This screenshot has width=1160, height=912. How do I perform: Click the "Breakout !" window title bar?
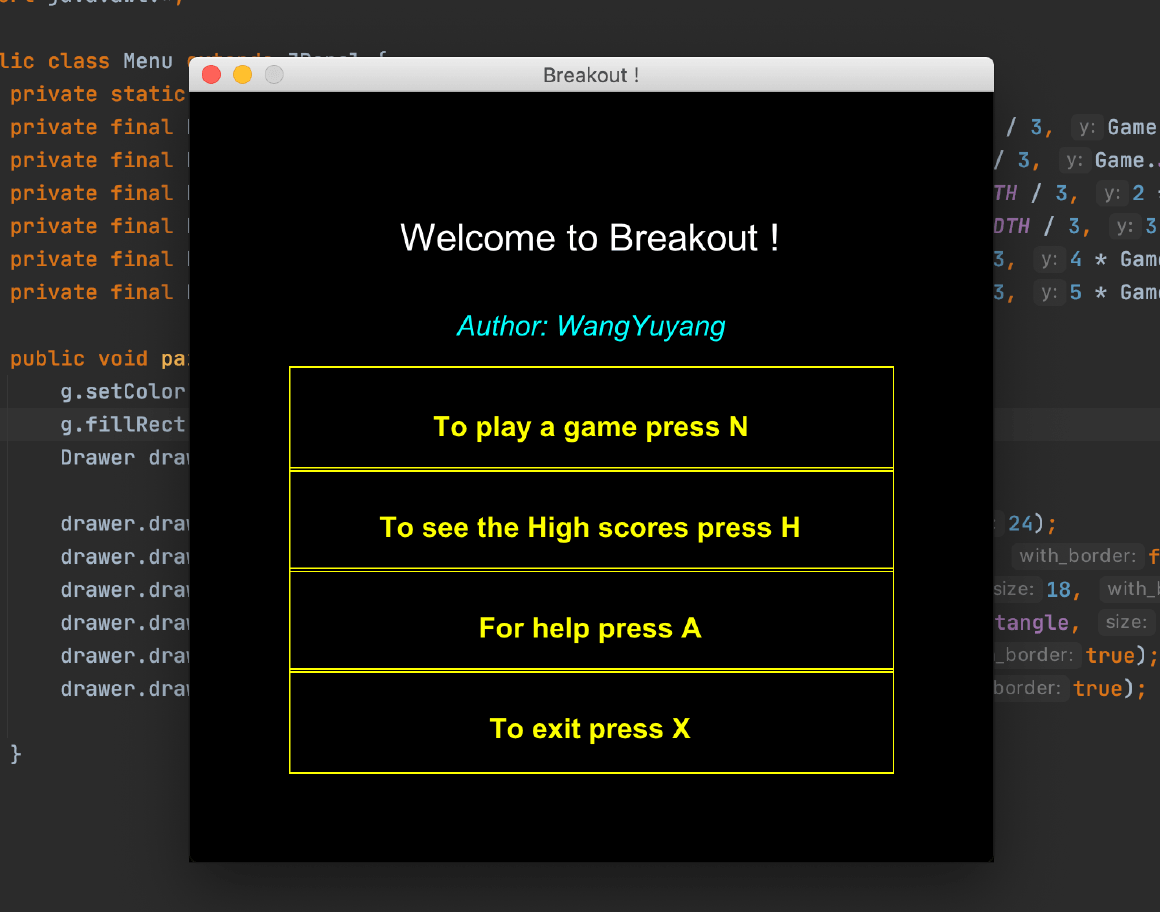[591, 75]
